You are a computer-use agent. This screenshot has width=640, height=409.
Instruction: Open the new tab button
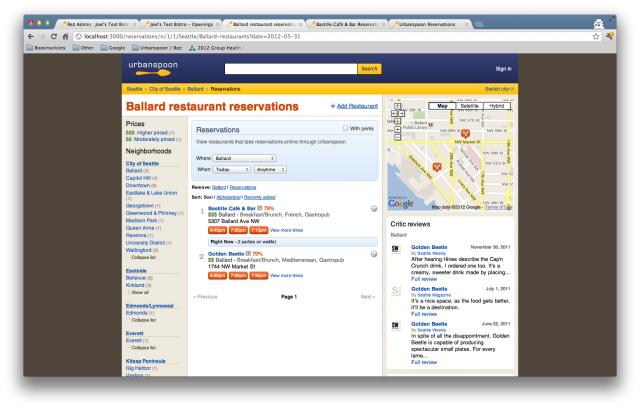tap(479, 24)
